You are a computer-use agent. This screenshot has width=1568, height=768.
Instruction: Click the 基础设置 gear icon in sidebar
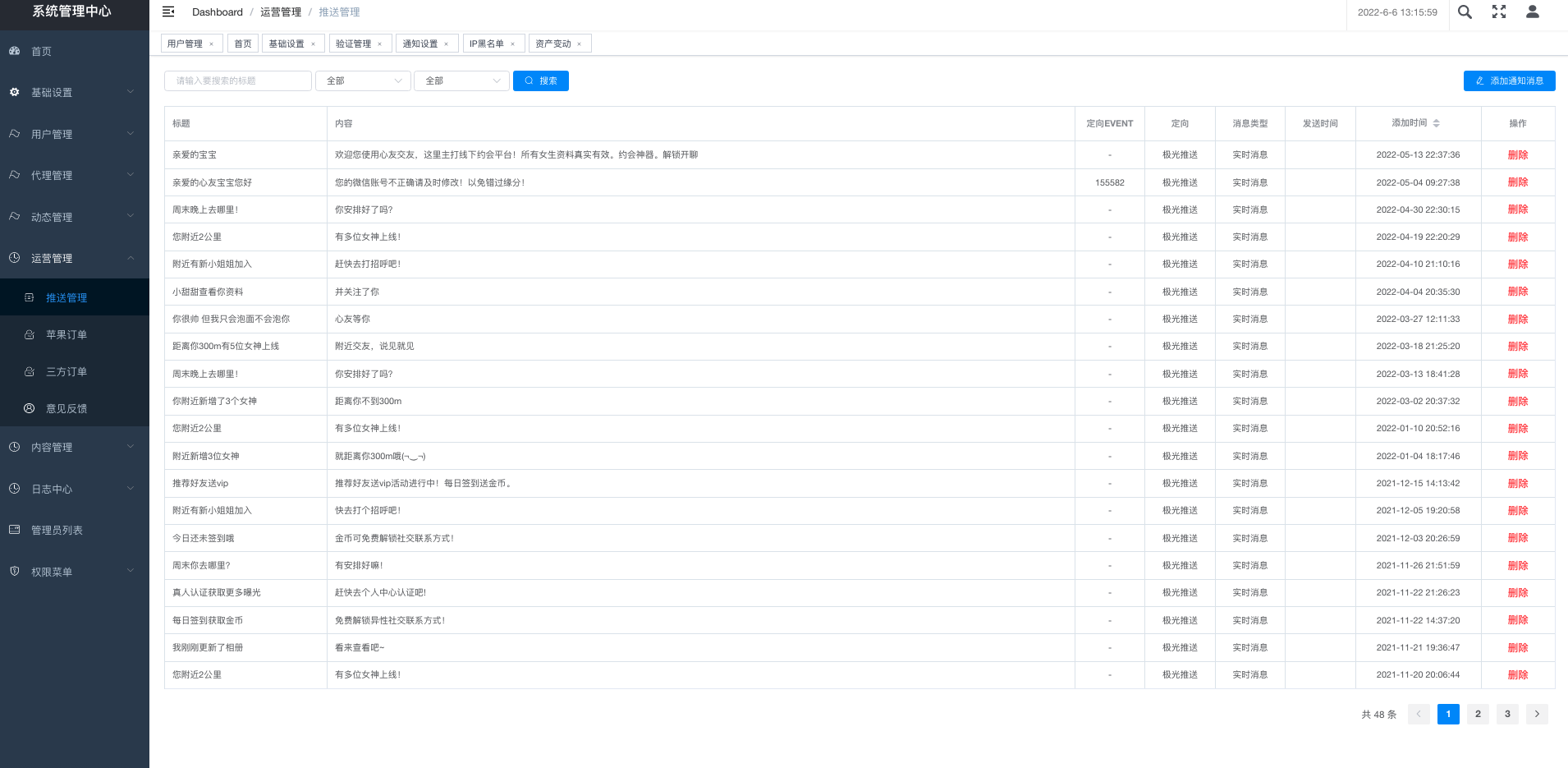coord(15,92)
